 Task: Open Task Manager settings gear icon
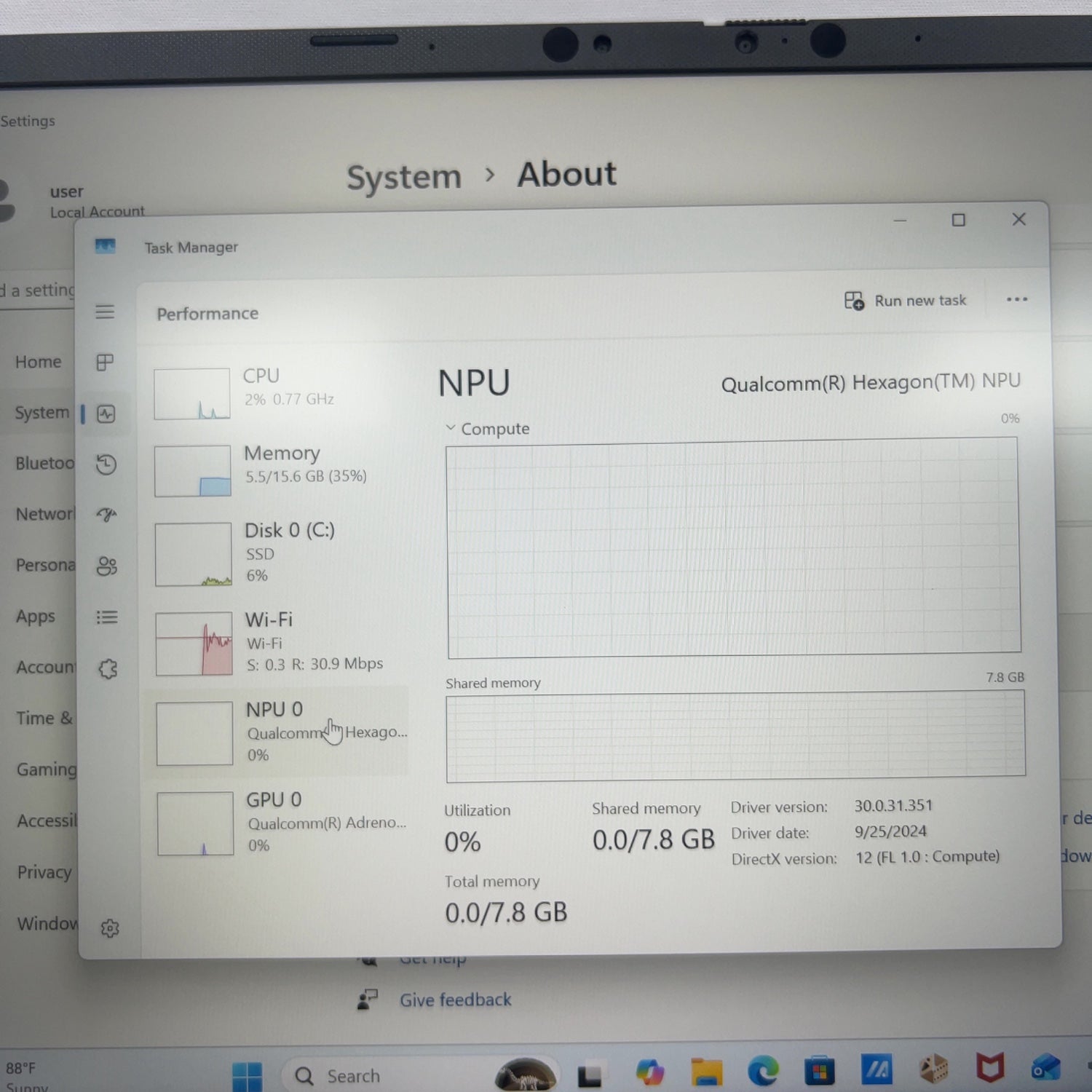click(x=110, y=928)
